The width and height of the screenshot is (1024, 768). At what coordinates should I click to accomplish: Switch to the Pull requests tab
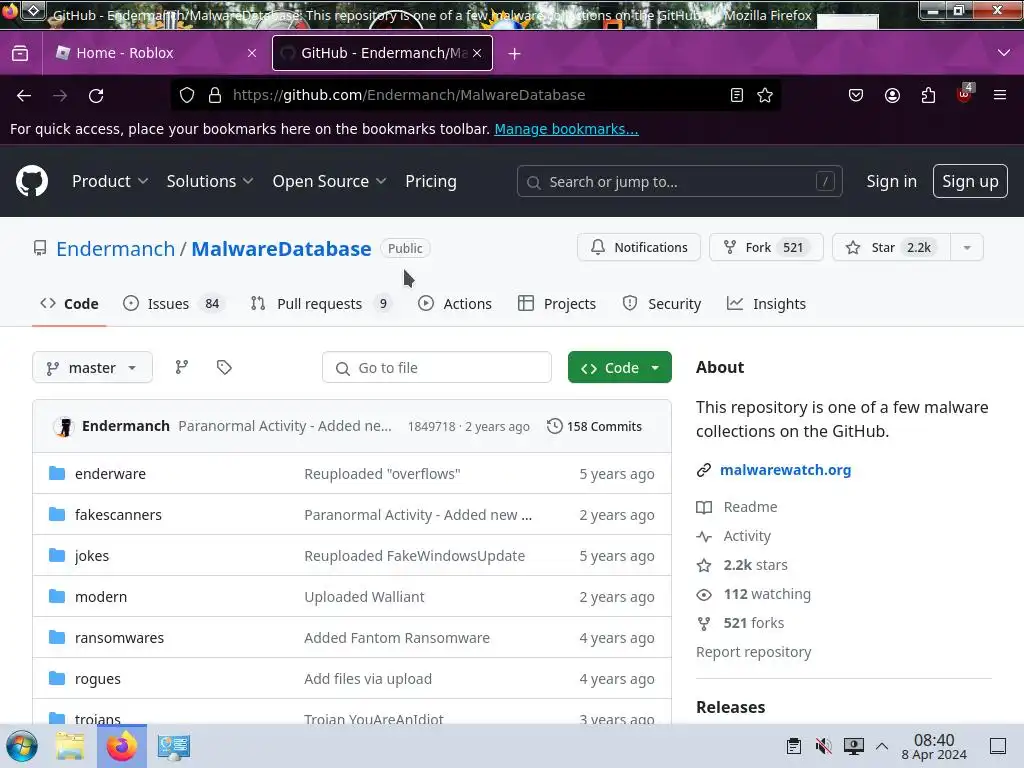[x=321, y=304]
